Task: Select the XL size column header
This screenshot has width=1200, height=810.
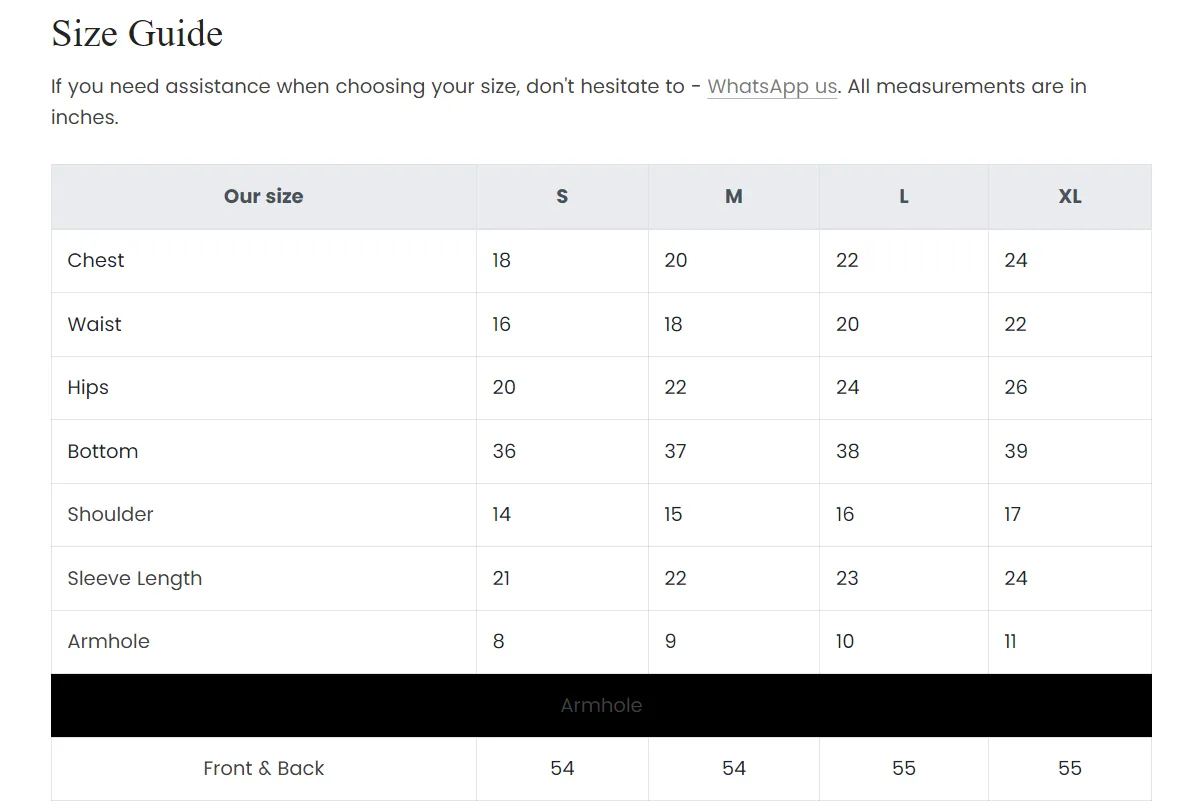Action: [x=1070, y=197]
